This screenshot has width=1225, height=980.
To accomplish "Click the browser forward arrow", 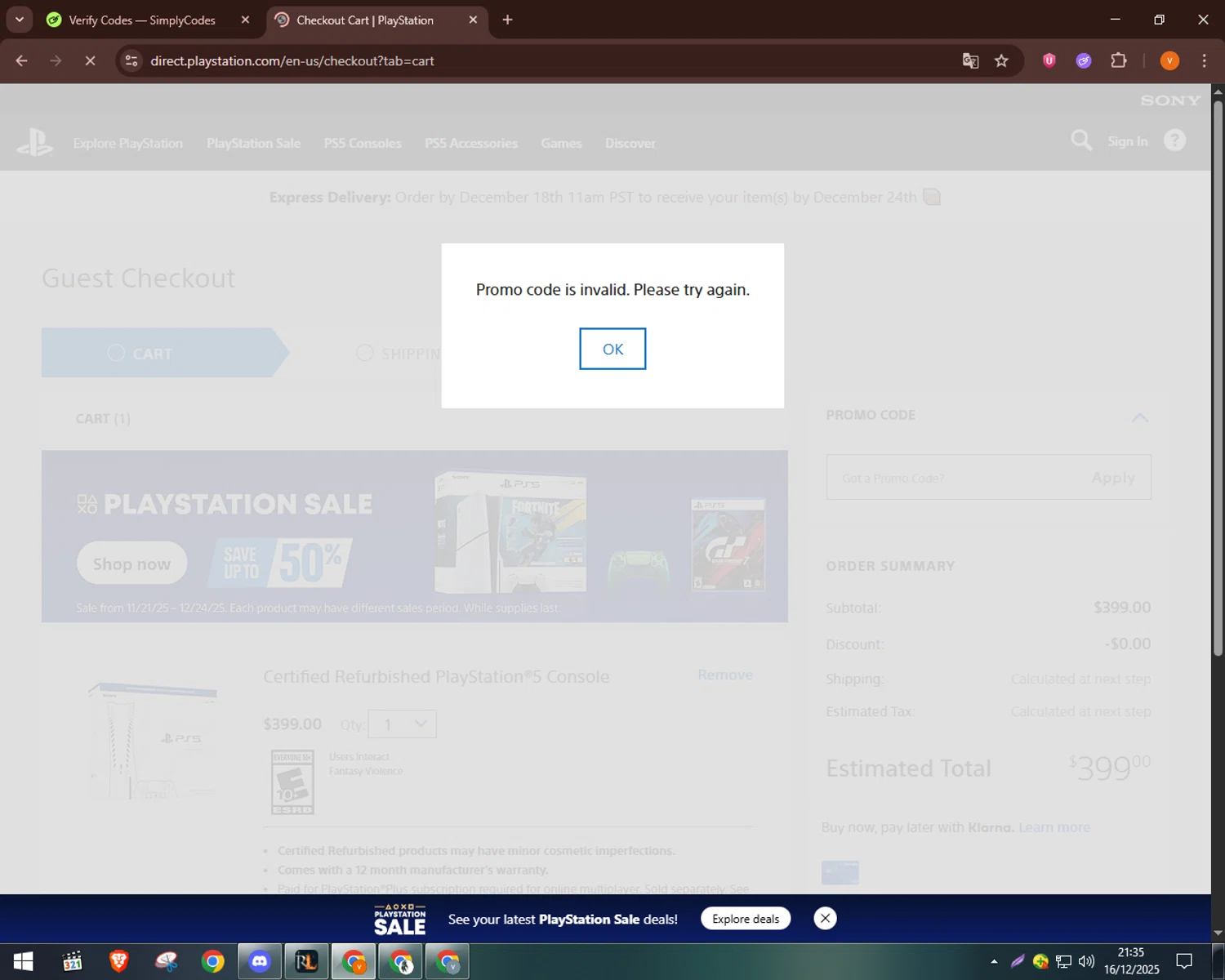I will coord(56,60).
